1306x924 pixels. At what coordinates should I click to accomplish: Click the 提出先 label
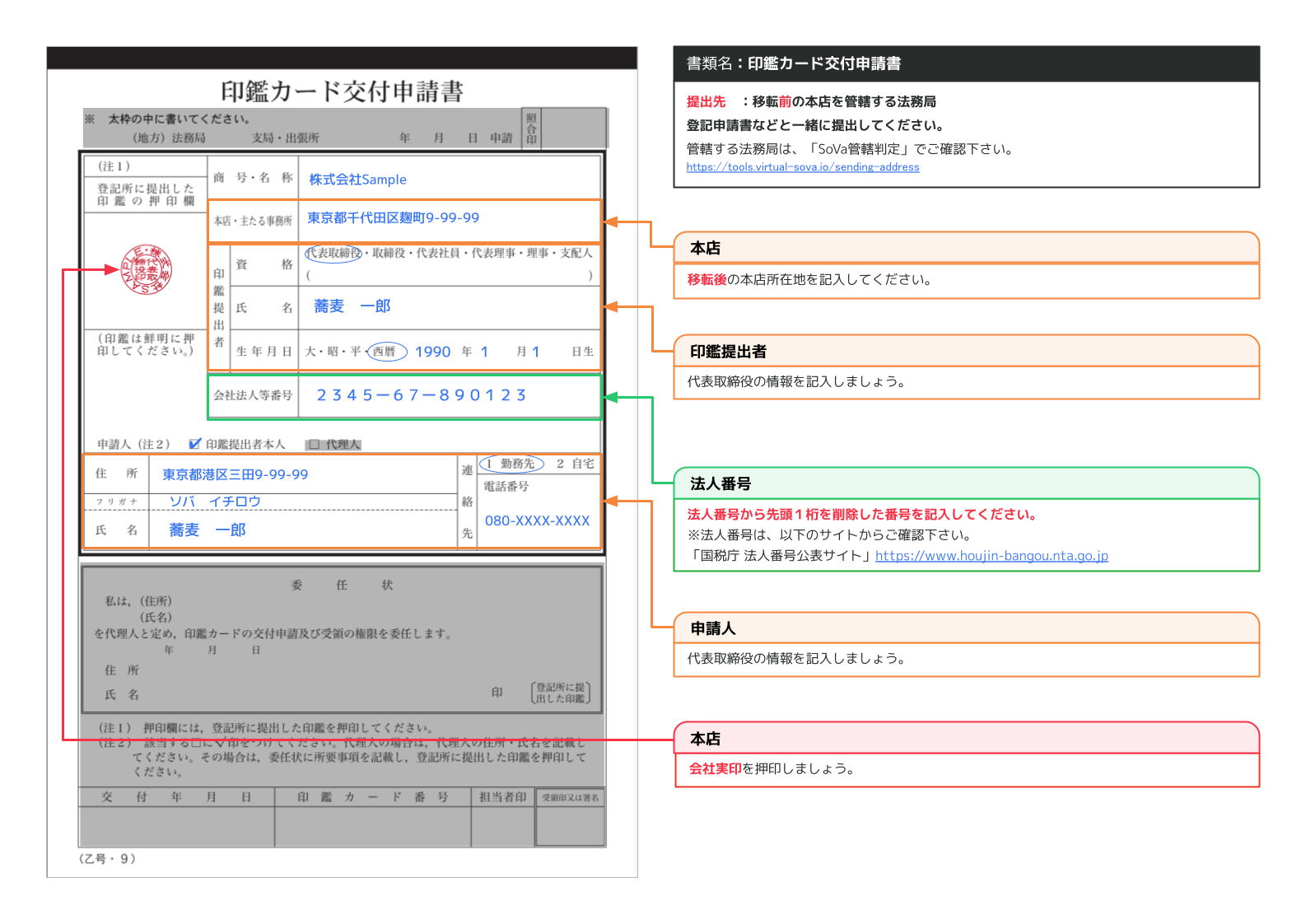(x=707, y=102)
